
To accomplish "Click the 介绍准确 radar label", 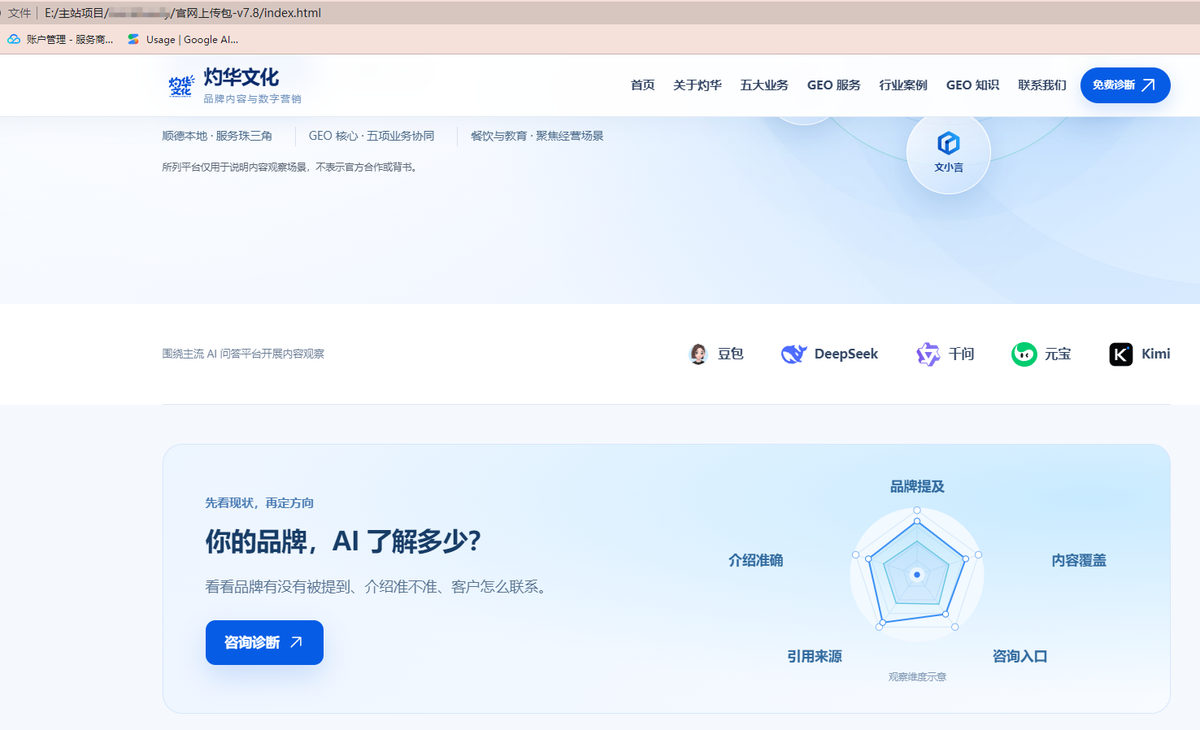I will click(x=756, y=561).
